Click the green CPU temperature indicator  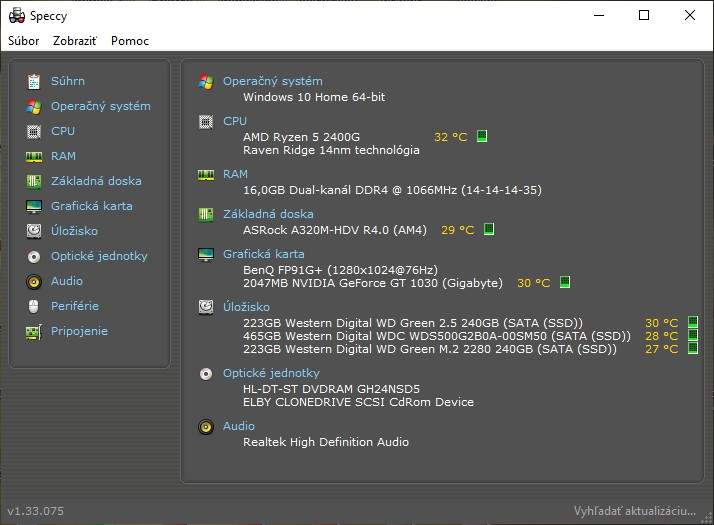pyautogui.click(x=482, y=137)
